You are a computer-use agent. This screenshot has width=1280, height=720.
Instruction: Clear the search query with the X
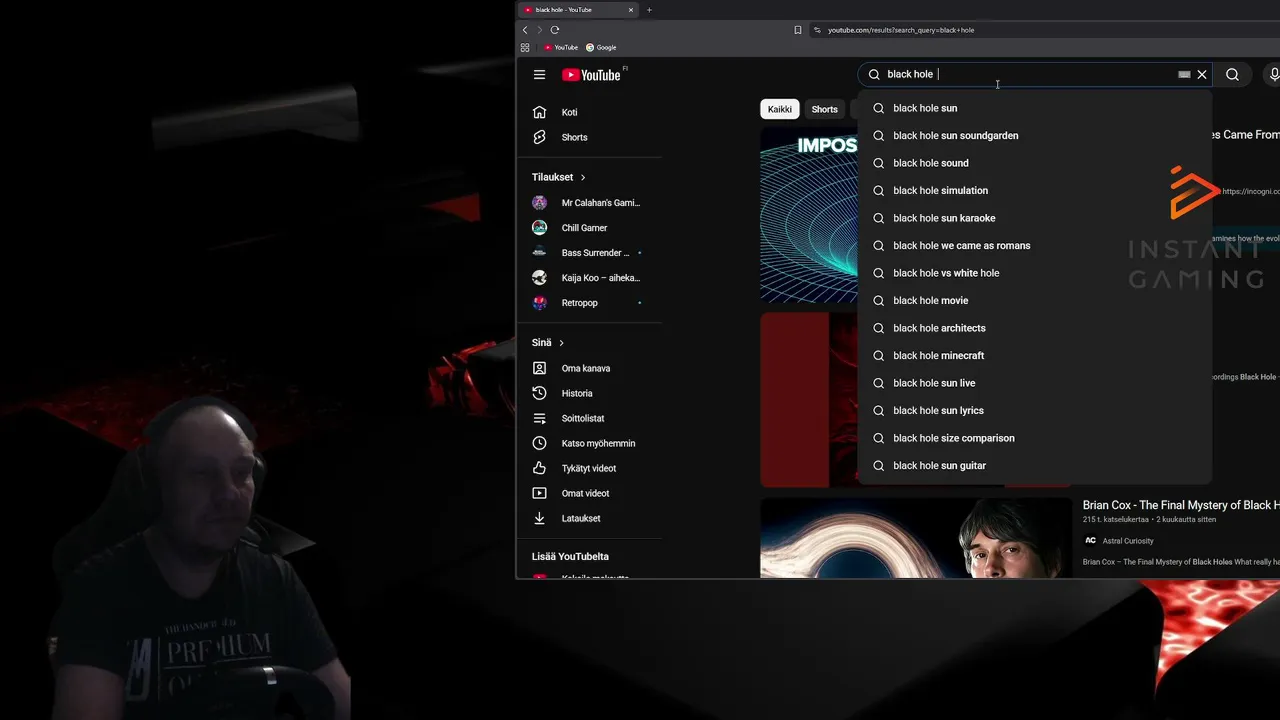tap(1202, 74)
